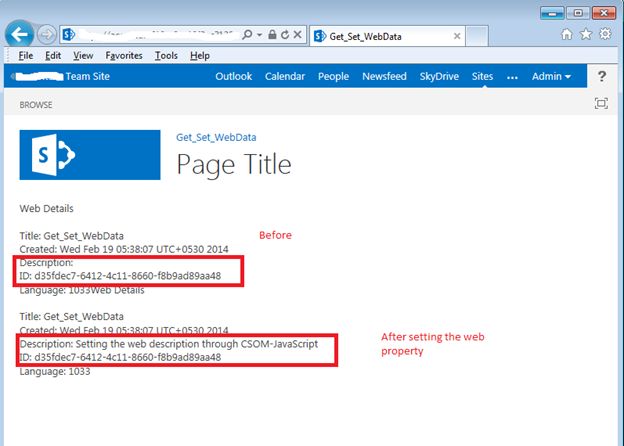
Task: Click the SharePoint site logo image
Action: [90, 155]
